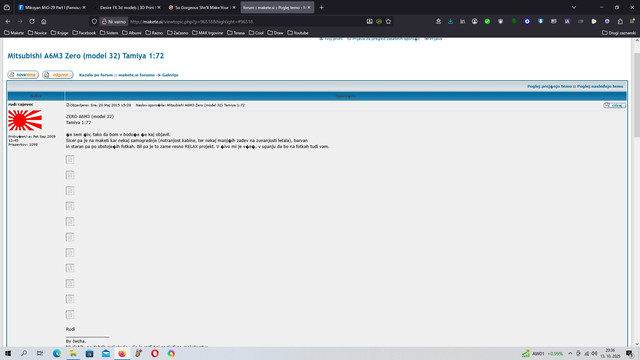The height and width of the screenshot is (360, 640).
Task: Open the Windows Start menu
Action: click(8, 353)
